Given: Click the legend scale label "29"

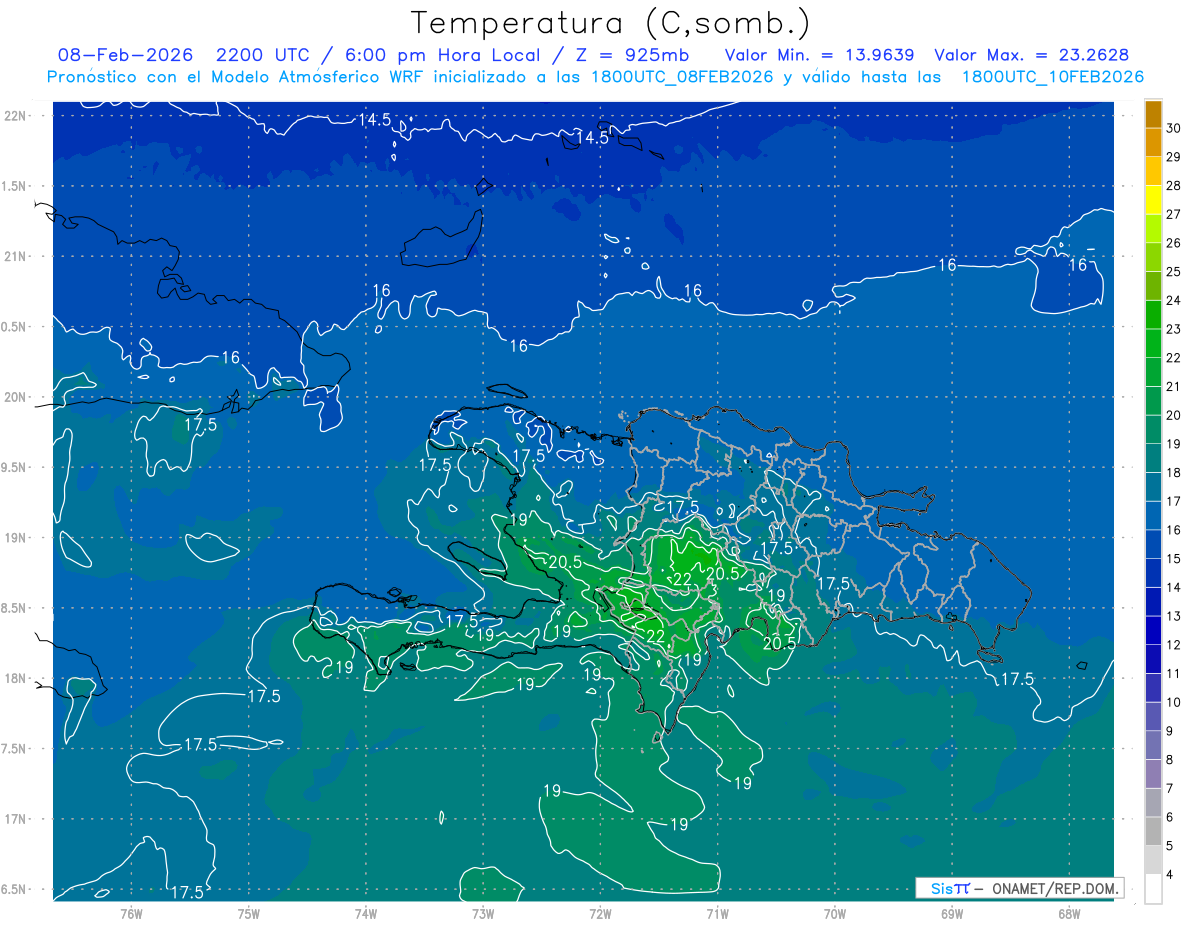Looking at the screenshot, I should click(x=1174, y=157).
